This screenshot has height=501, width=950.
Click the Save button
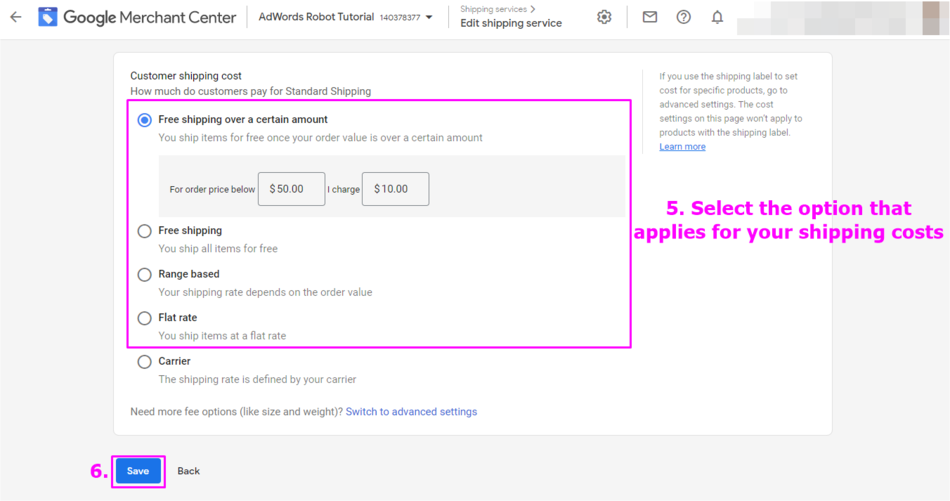(x=138, y=471)
